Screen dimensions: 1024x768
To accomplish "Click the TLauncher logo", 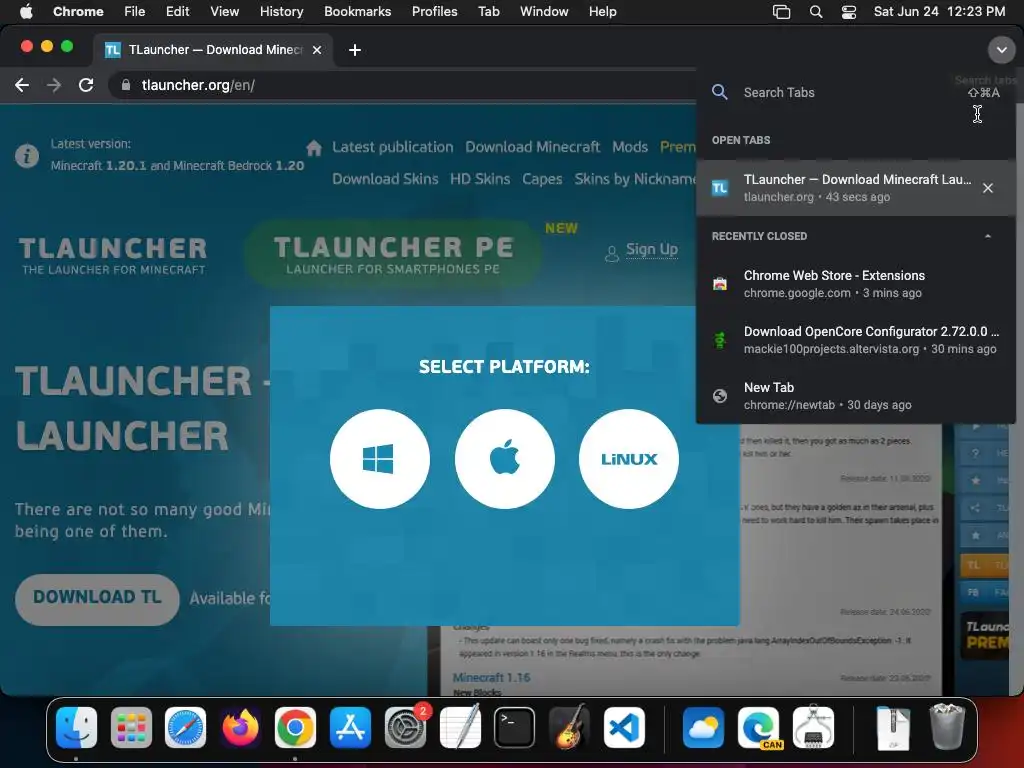I will point(113,255).
